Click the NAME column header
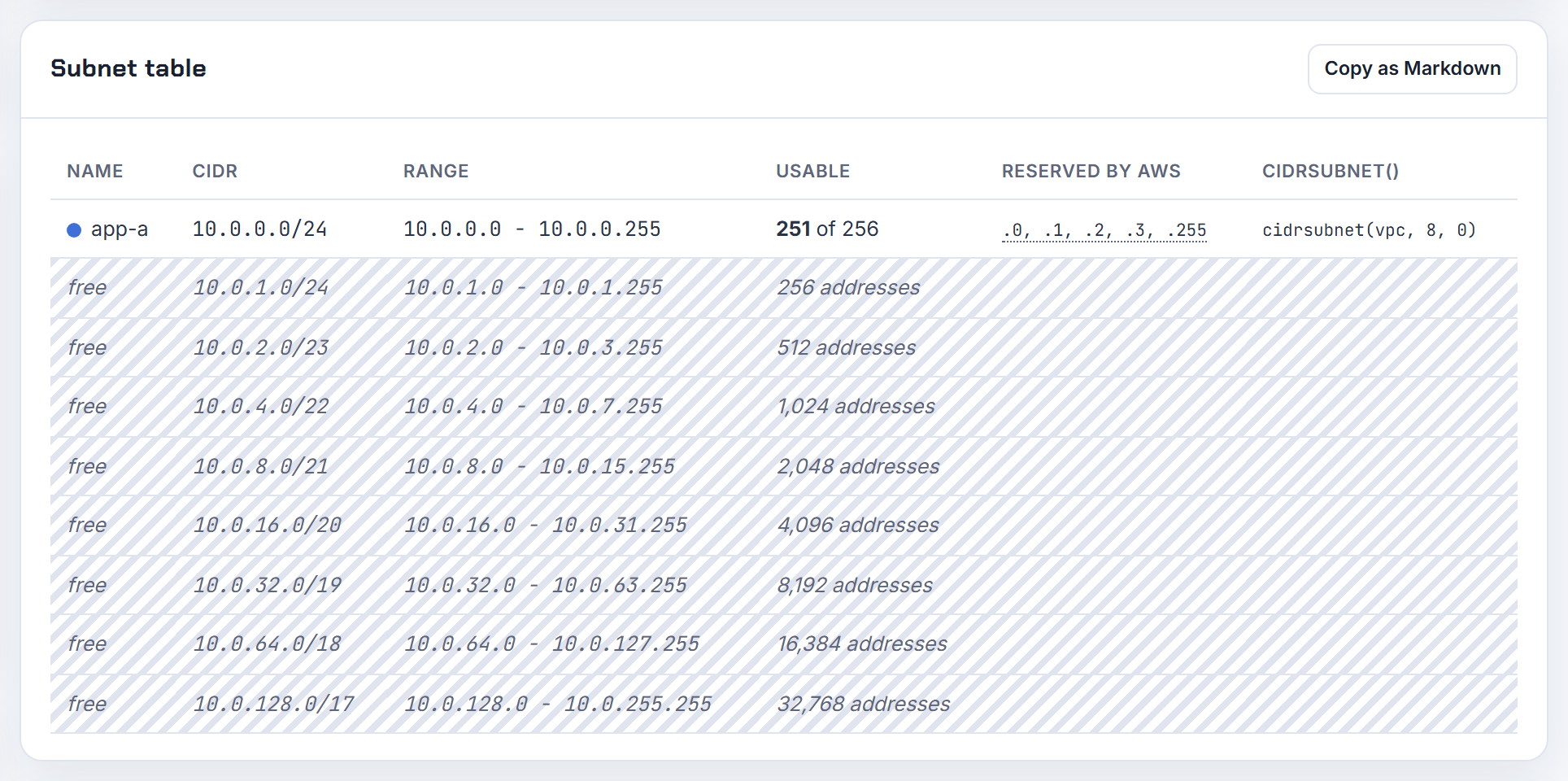Screen dimensions: 1568x781 pyautogui.click(x=95, y=172)
